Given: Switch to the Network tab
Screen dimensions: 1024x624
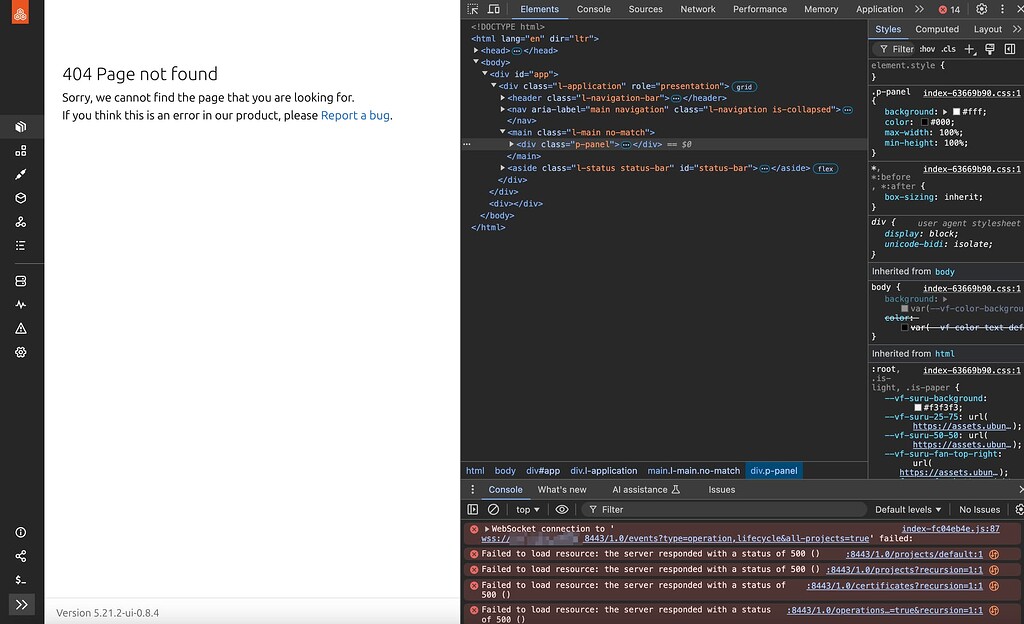Looking at the screenshot, I should click(697, 9).
